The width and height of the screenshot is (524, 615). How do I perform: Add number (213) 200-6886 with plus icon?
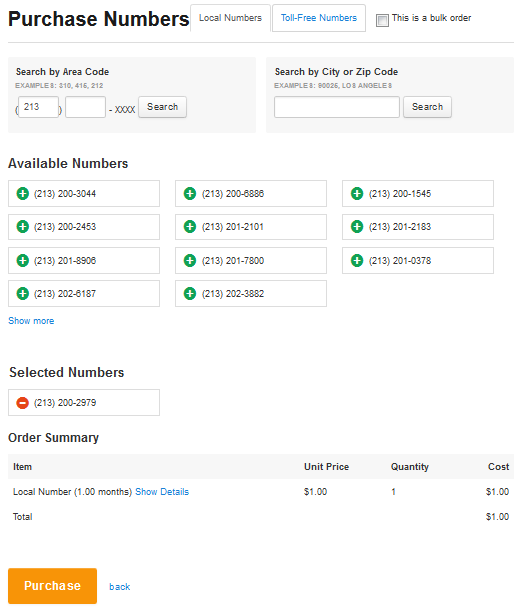point(190,193)
